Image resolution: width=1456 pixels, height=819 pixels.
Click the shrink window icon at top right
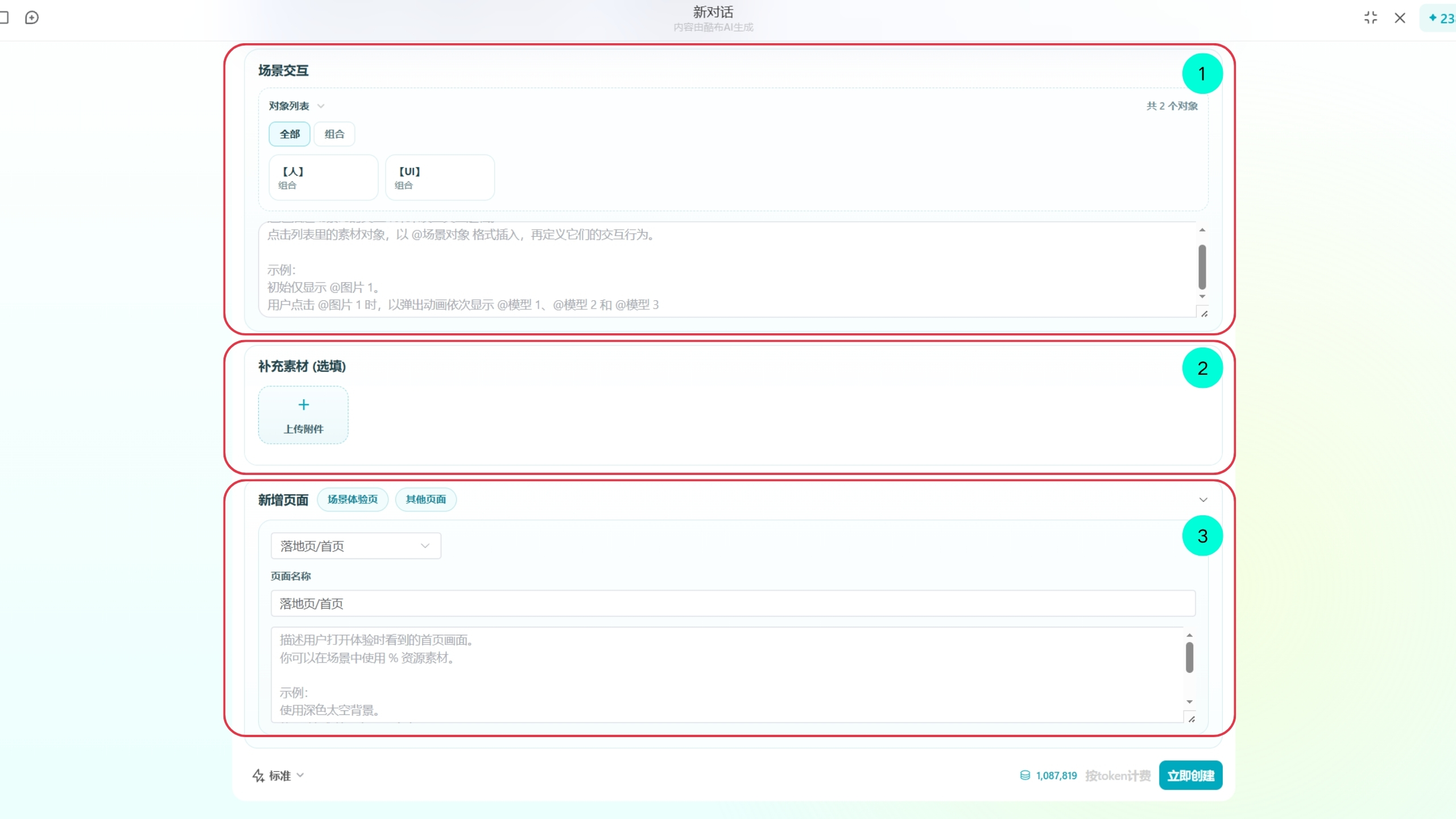pos(1371,18)
